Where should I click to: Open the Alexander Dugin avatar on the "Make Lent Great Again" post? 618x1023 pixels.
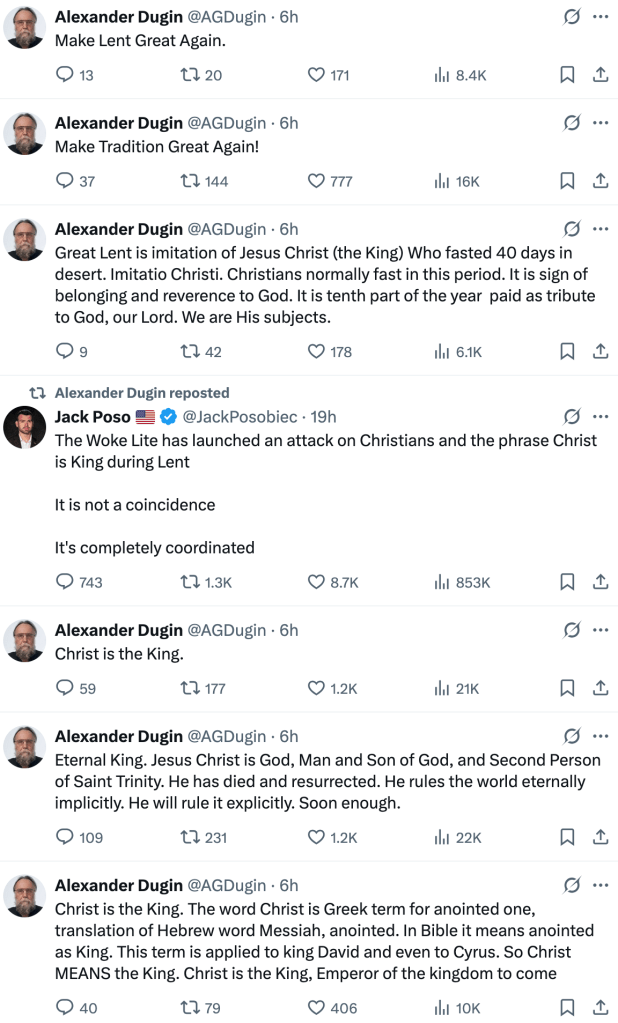pos(24,27)
